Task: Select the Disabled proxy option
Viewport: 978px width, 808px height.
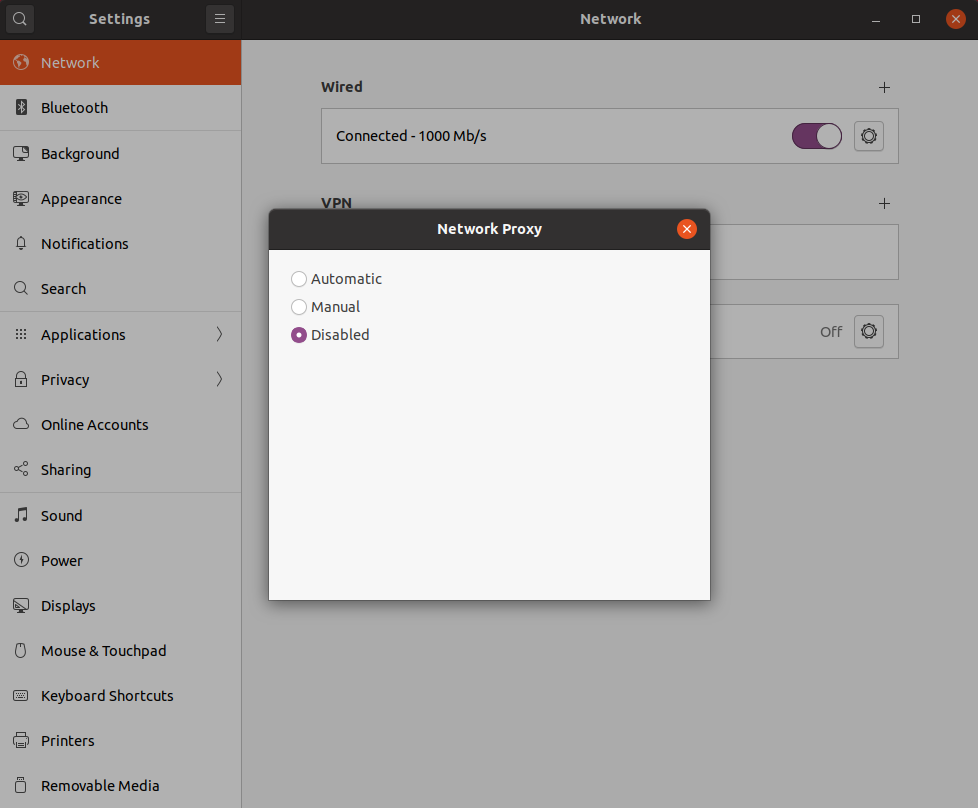Action: point(299,335)
